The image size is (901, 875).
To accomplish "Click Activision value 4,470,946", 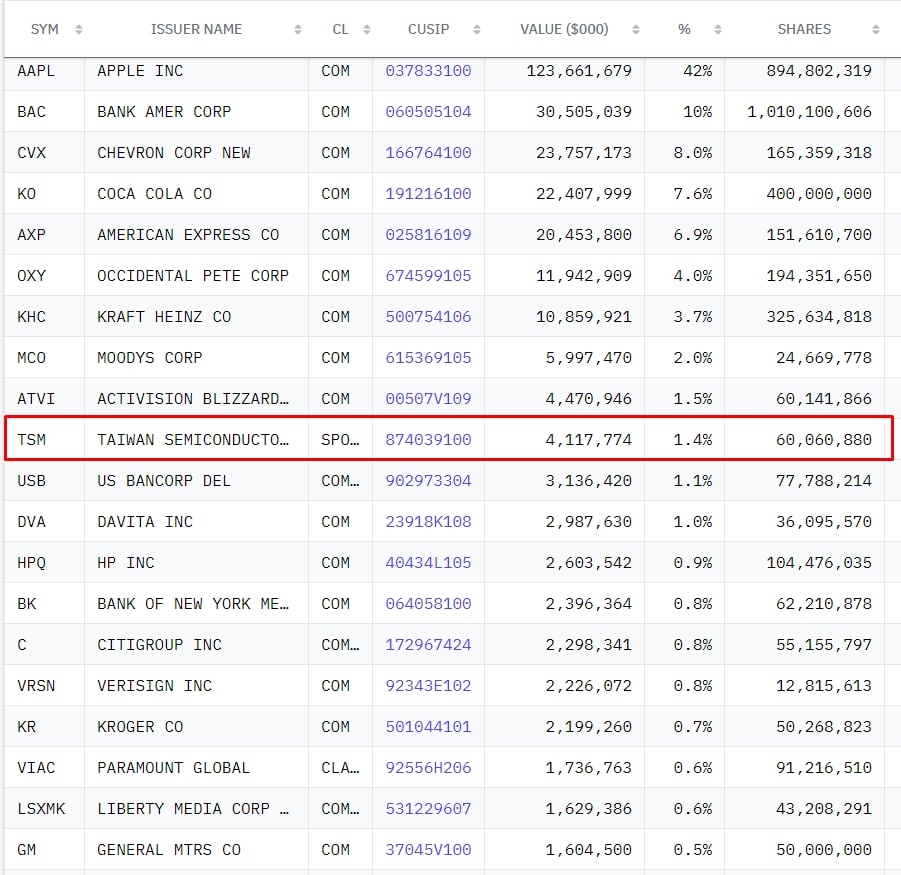I will (x=588, y=399).
